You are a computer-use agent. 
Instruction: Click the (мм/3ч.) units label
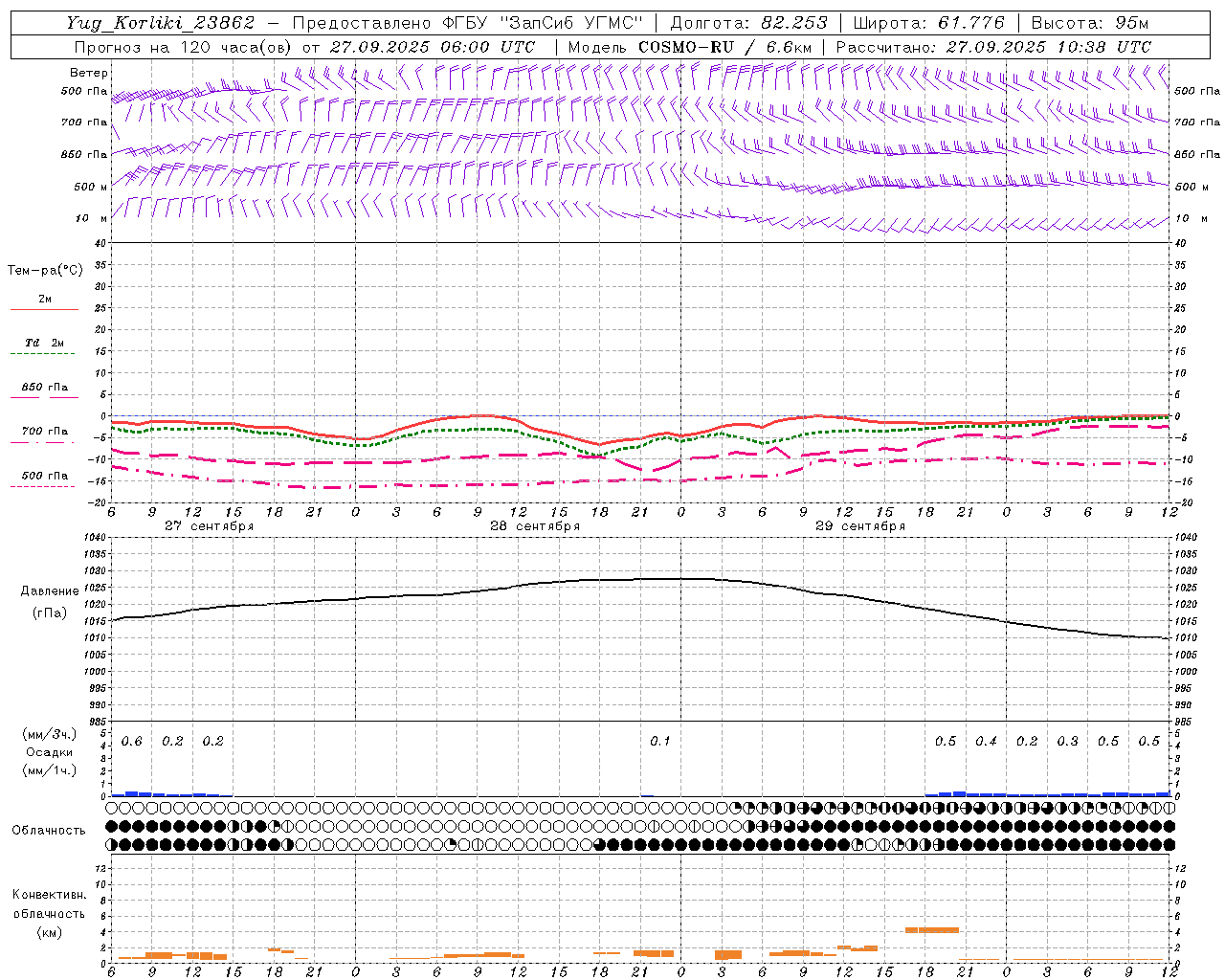[49, 735]
